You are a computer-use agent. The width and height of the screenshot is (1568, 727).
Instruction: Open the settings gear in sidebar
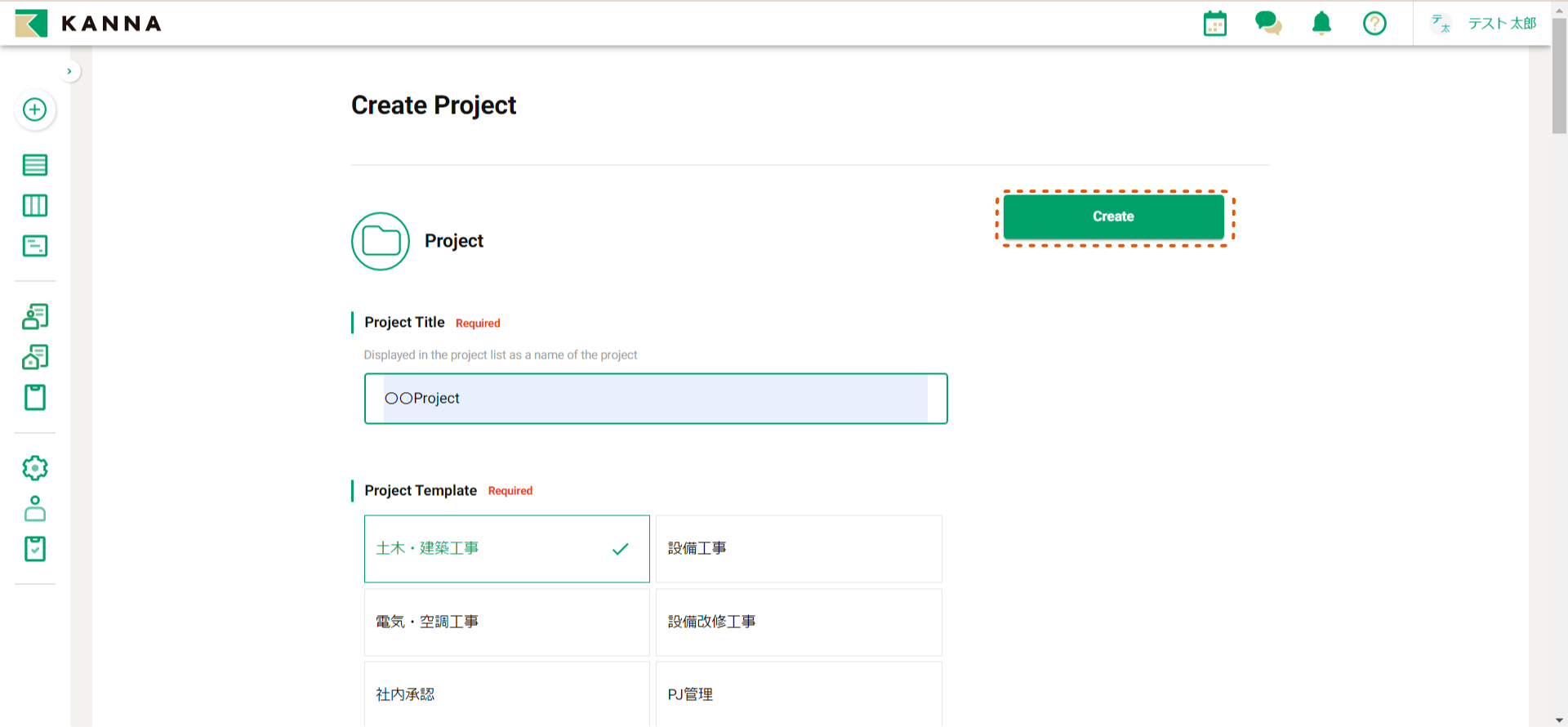tap(34, 468)
